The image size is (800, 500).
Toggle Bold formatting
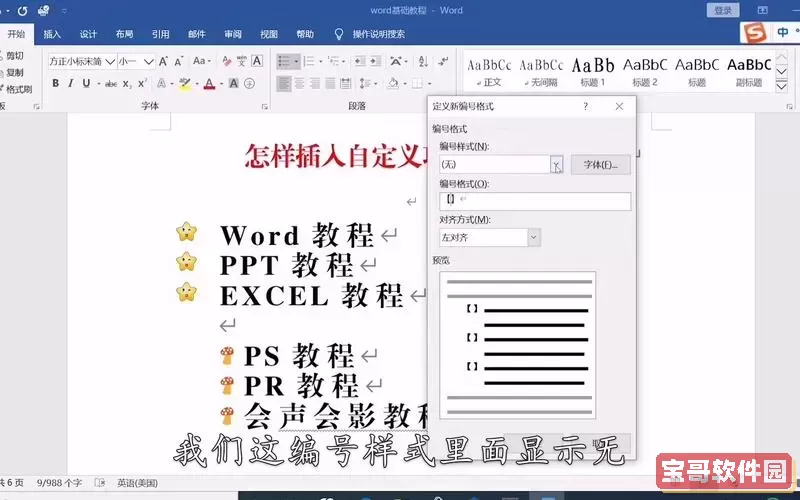(x=56, y=83)
